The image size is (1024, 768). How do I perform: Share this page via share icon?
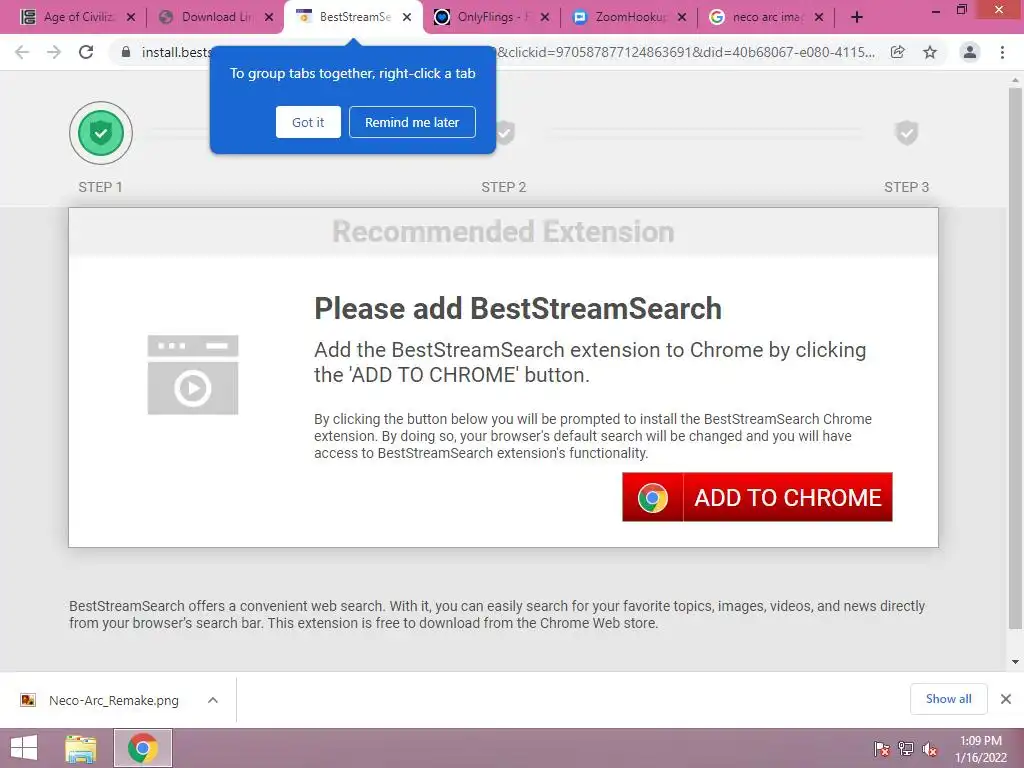point(898,52)
